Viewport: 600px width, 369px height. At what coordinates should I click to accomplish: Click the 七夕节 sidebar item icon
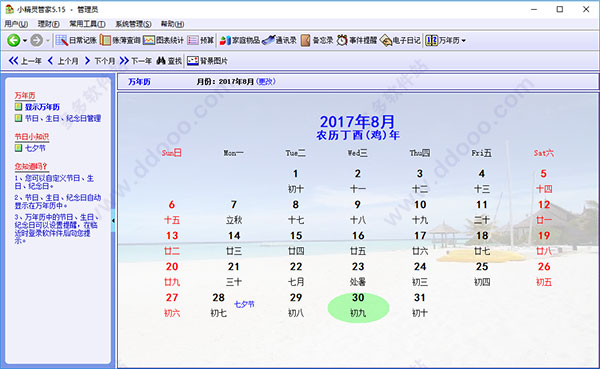18,147
